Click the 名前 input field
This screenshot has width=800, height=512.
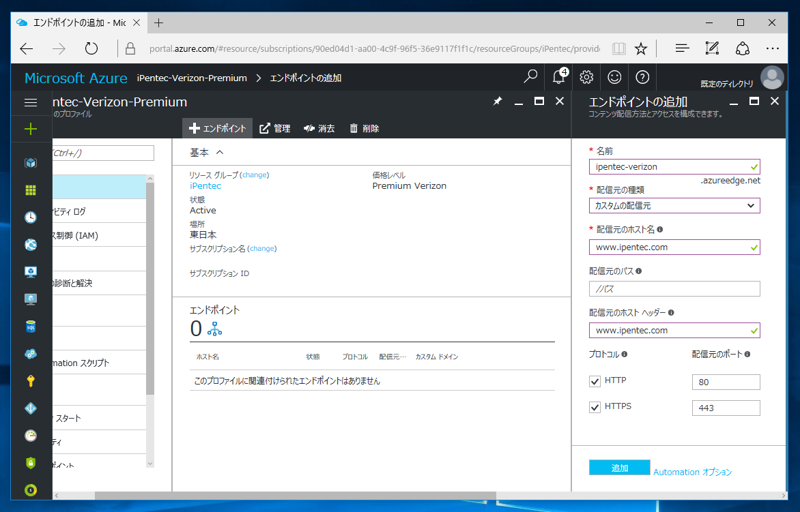coord(674,167)
